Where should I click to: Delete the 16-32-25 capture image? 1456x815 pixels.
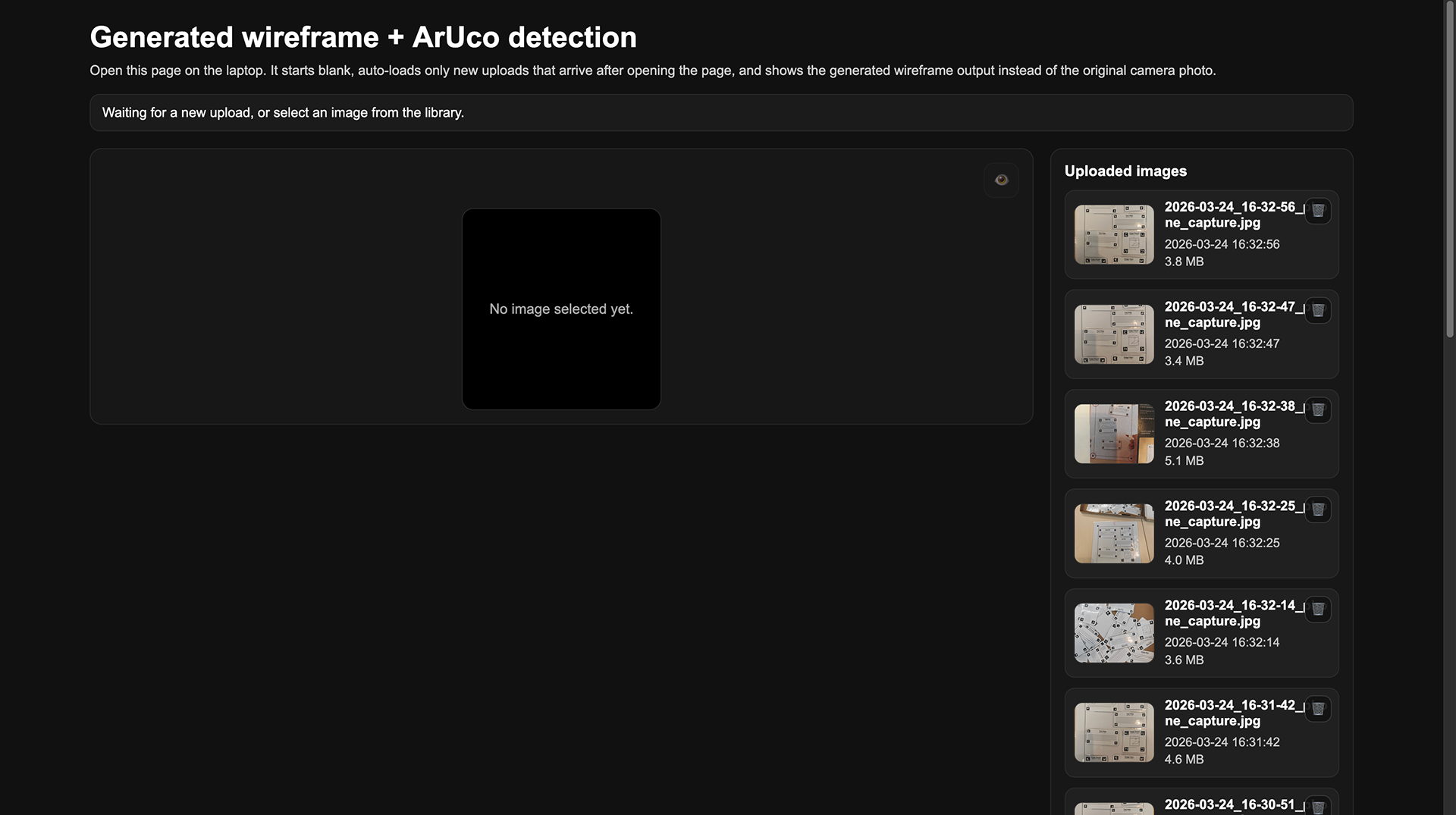(1318, 509)
